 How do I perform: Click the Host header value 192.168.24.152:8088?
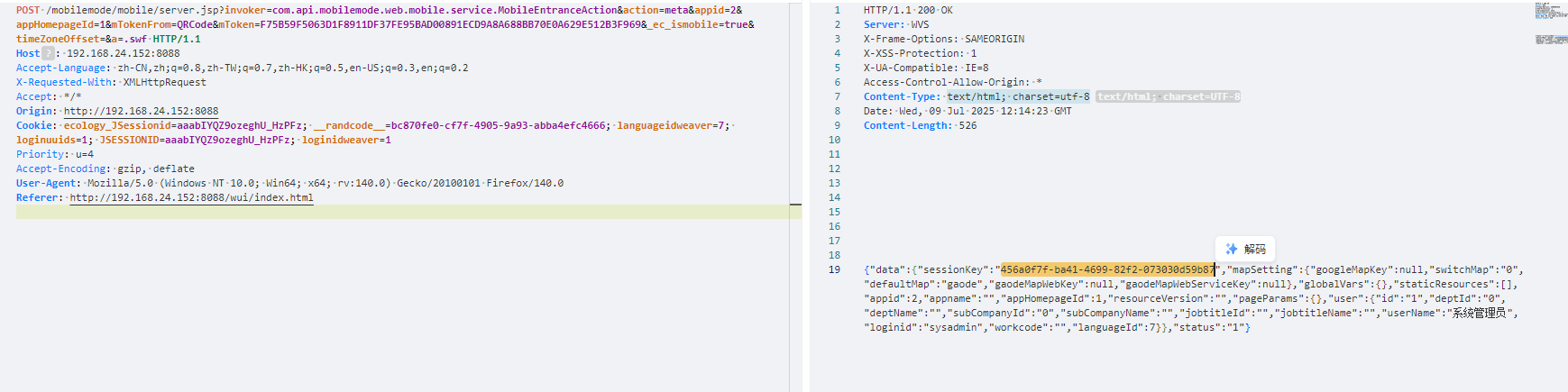click(124, 53)
